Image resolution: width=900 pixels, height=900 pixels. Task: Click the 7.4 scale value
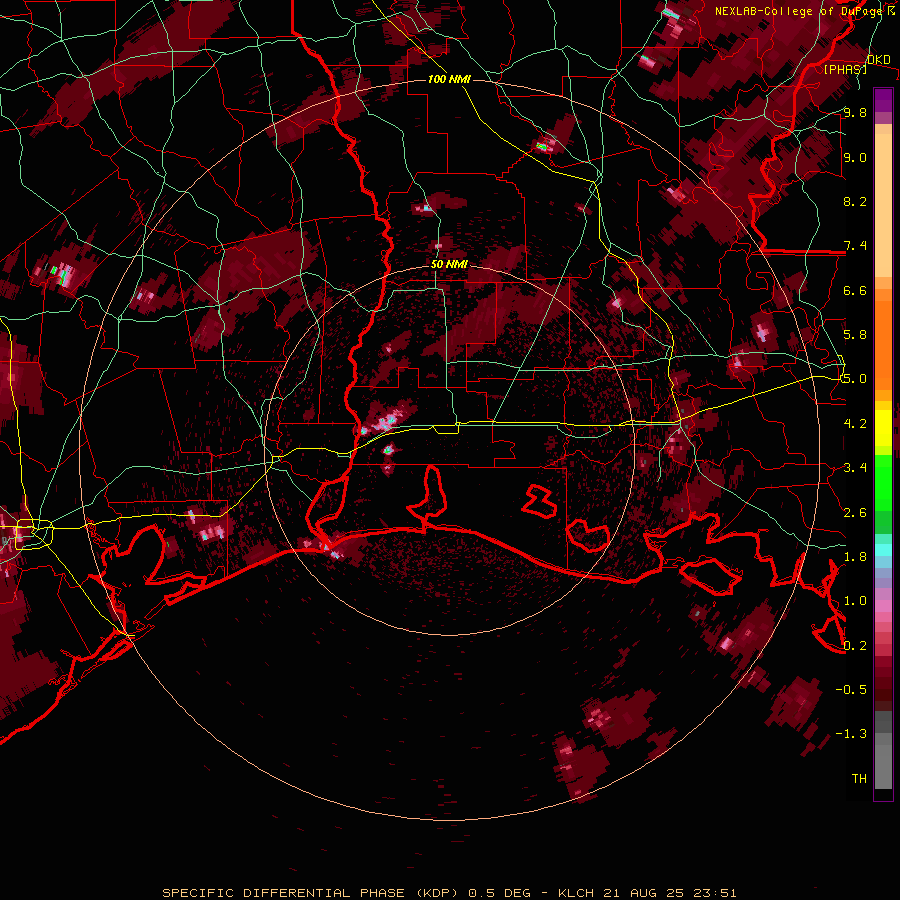click(x=855, y=246)
